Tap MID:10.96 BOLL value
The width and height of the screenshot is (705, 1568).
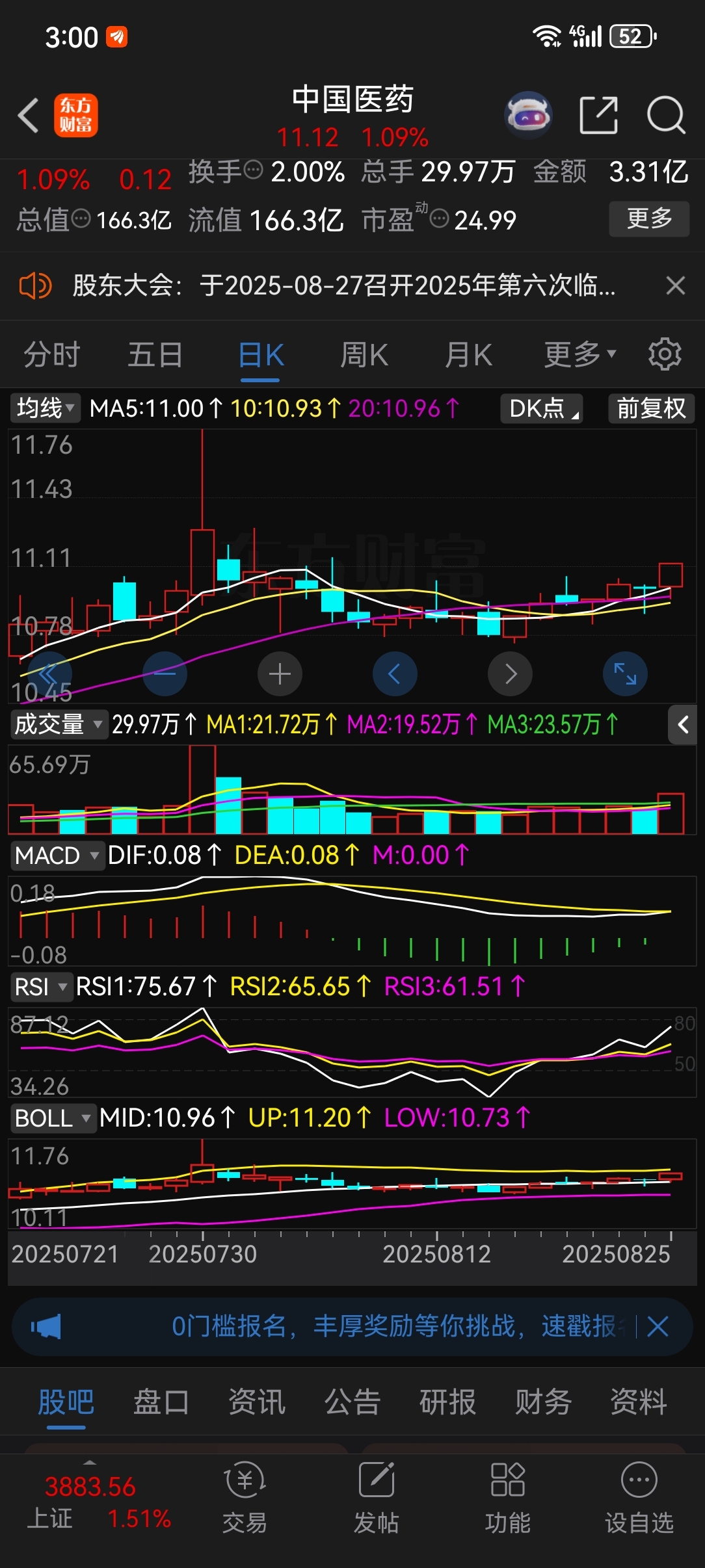point(167,1118)
